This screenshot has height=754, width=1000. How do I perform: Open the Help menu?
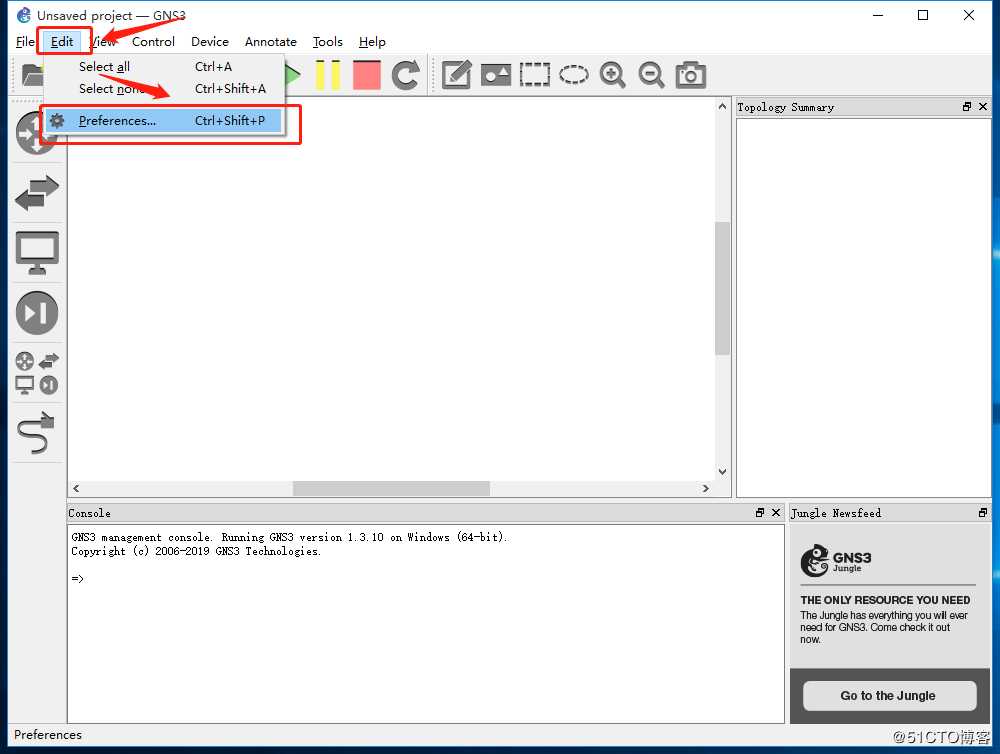(x=372, y=41)
